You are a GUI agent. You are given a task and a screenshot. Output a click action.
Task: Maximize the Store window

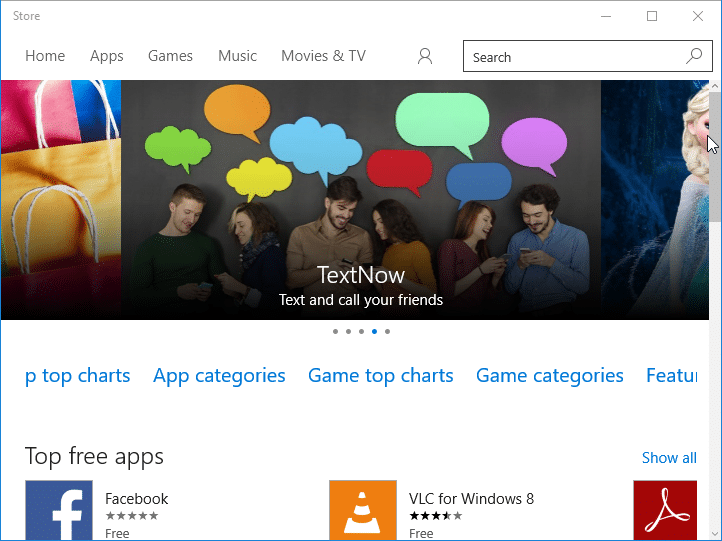click(652, 16)
